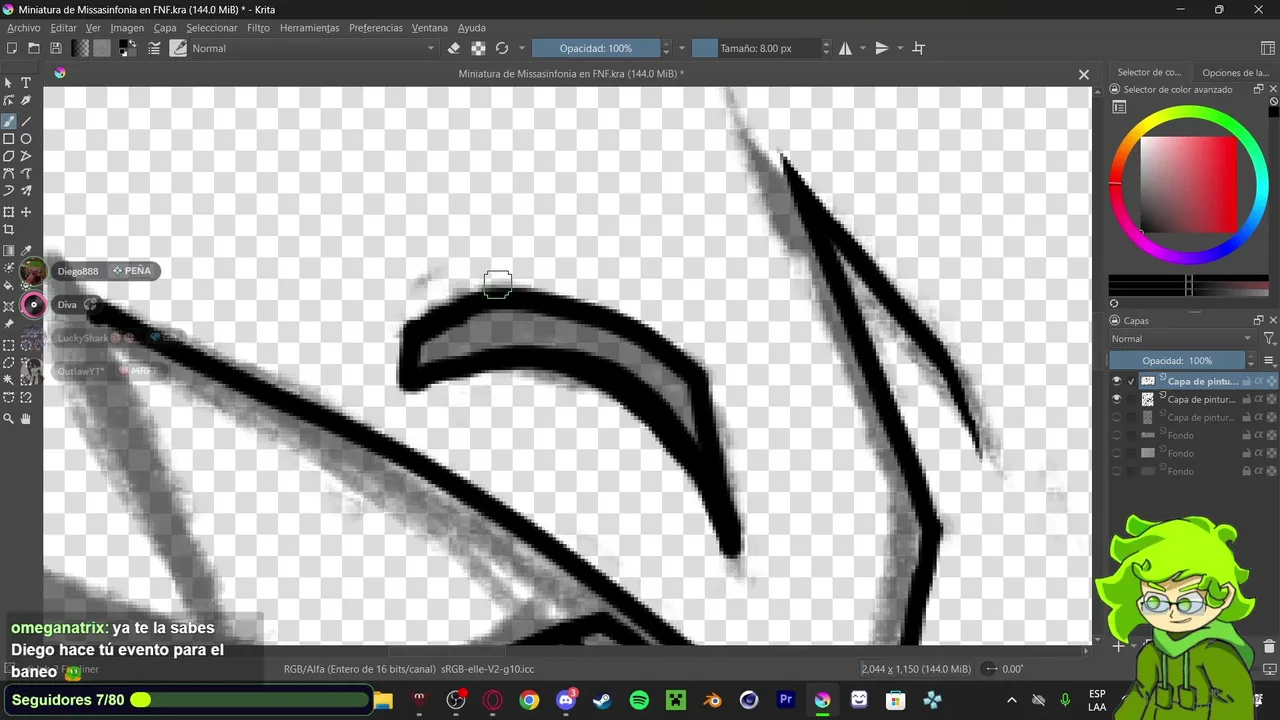Save document with floppy icon
The image size is (1280, 720).
pos(56,48)
